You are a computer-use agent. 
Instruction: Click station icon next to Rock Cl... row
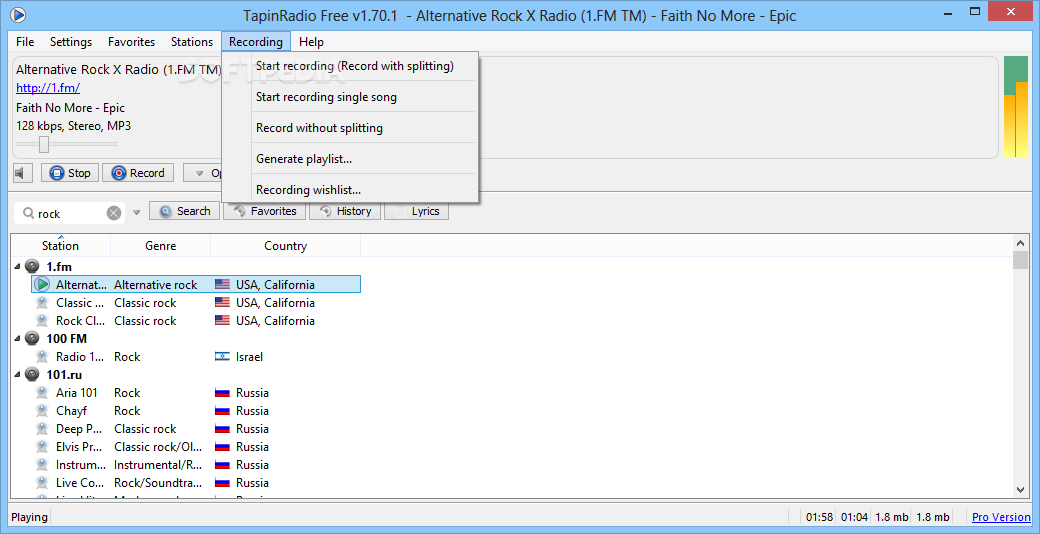tap(42, 320)
